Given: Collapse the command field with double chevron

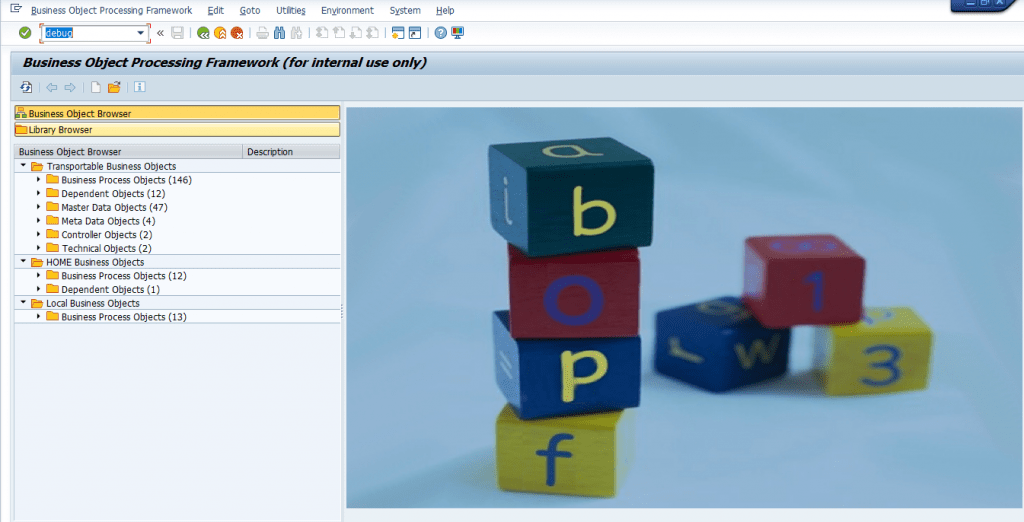Looking at the screenshot, I should point(160,33).
